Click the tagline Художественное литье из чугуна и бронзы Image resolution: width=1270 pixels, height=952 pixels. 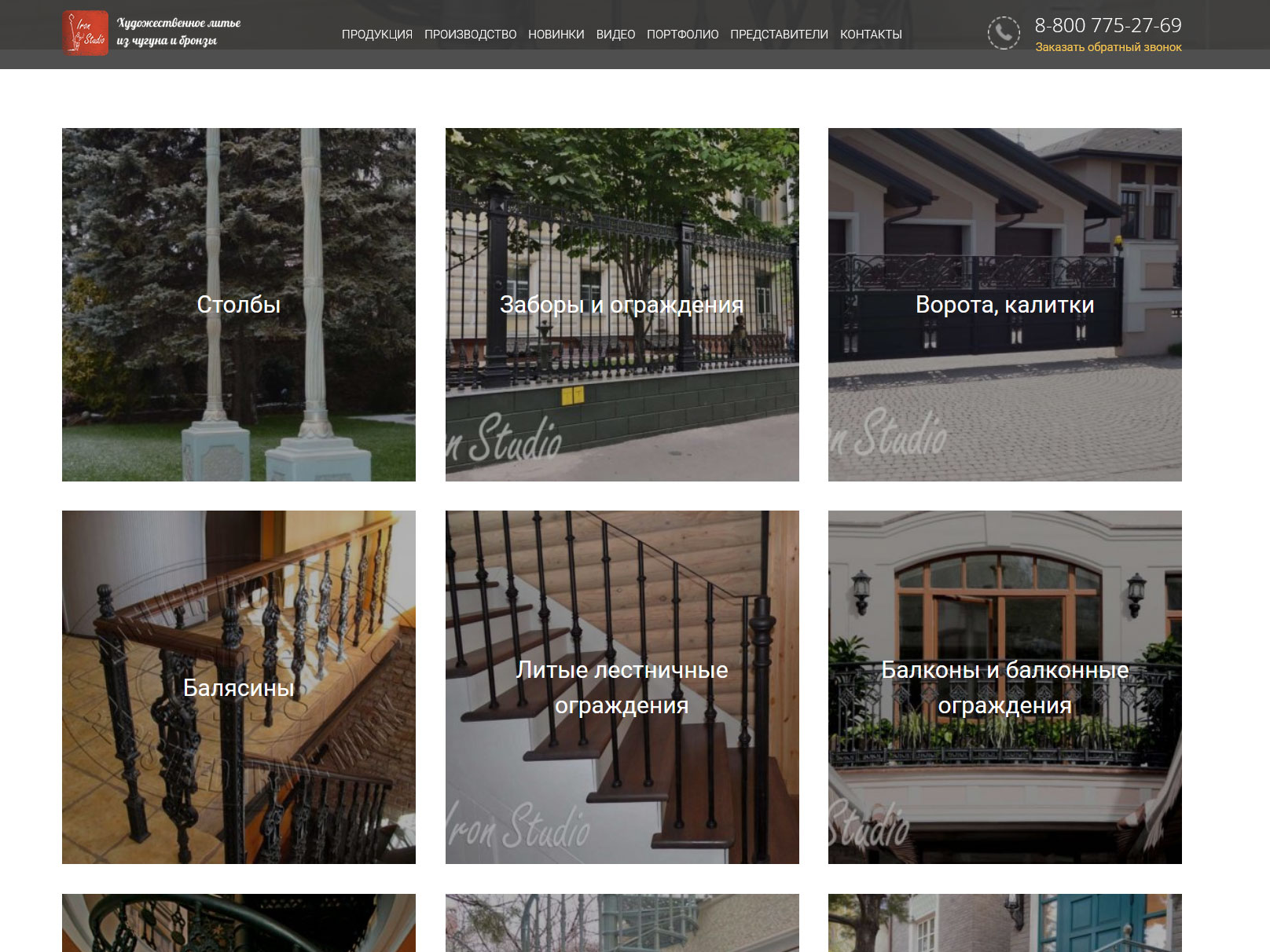point(178,31)
